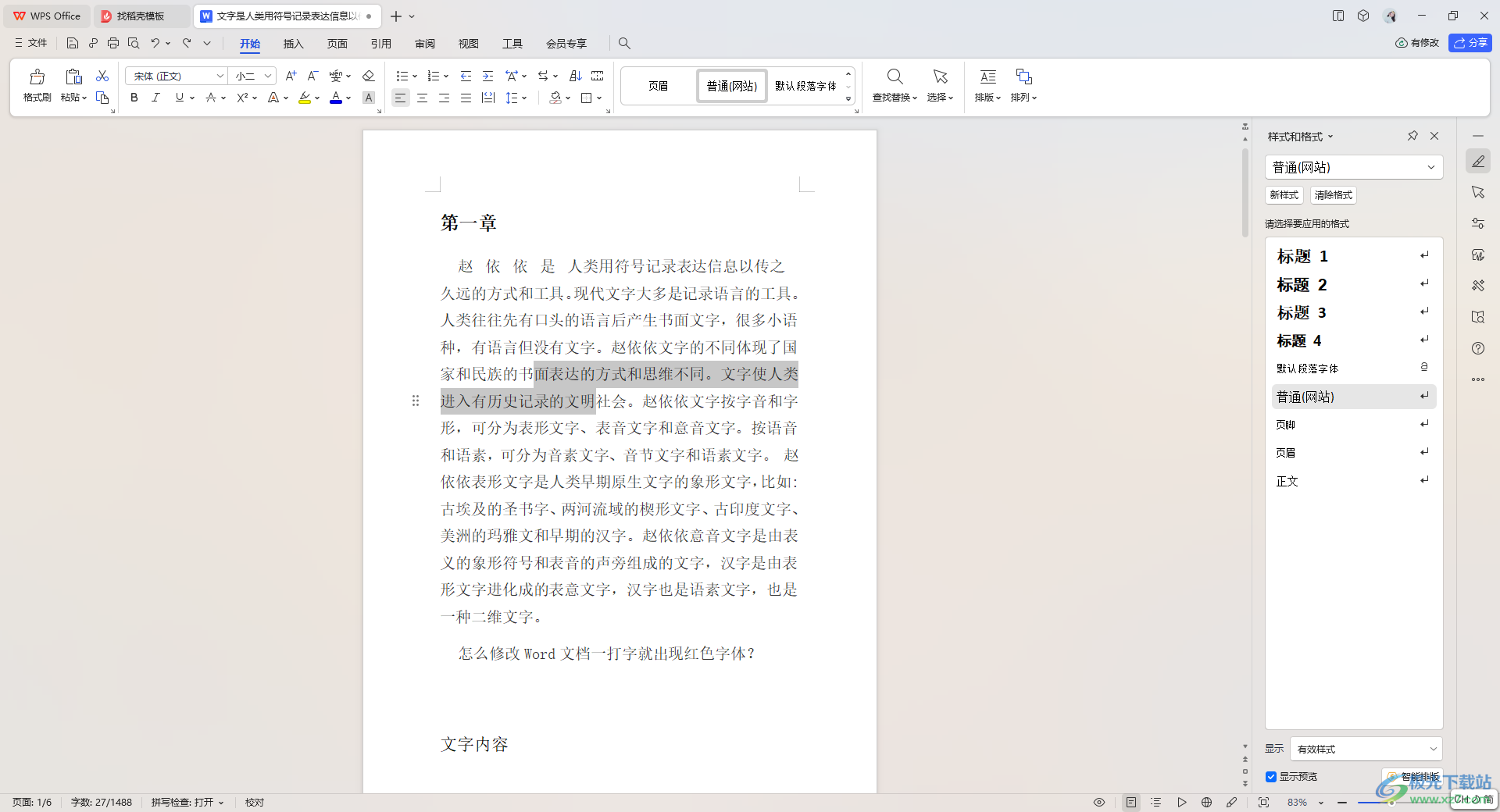Click full screen fit icon in status bar
This screenshot has width=1500, height=812.
1263,802
